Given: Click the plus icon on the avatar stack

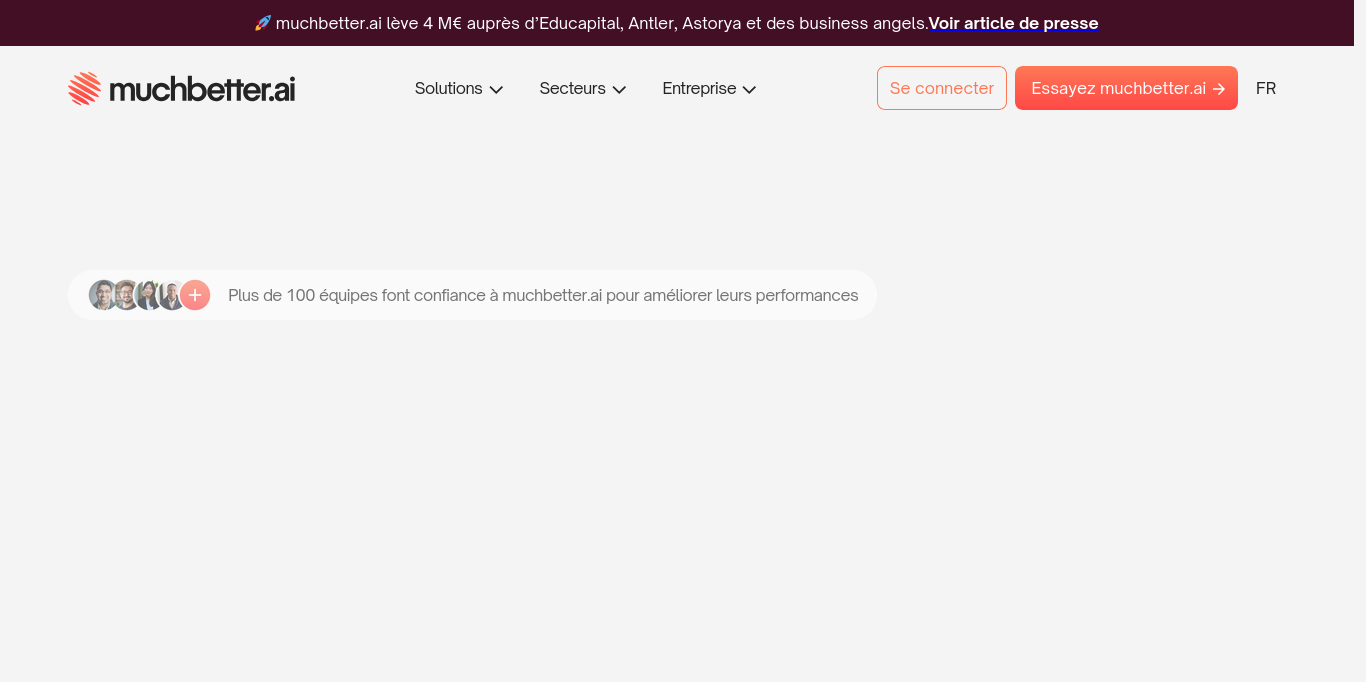Looking at the screenshot, I should [x=196, y=295].
